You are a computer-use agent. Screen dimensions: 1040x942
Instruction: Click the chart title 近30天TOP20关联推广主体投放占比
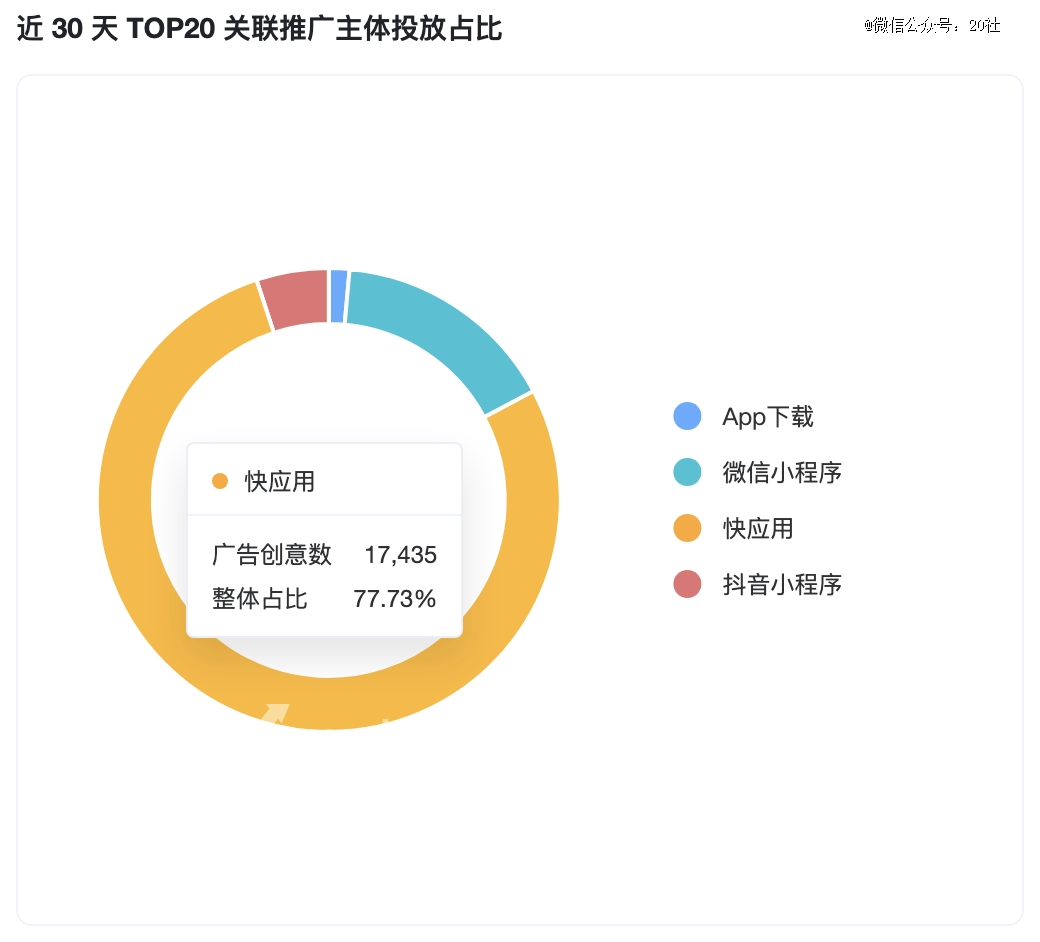pyautogui.click(x=259, y=29)
